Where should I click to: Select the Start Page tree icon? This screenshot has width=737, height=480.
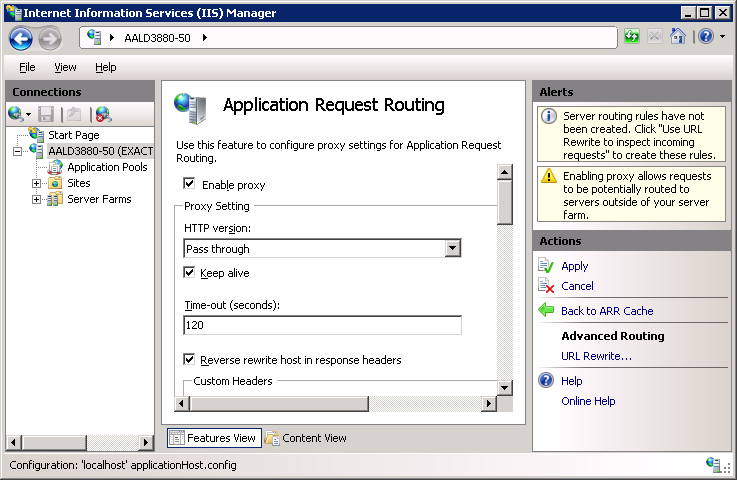tap(36, 134)
